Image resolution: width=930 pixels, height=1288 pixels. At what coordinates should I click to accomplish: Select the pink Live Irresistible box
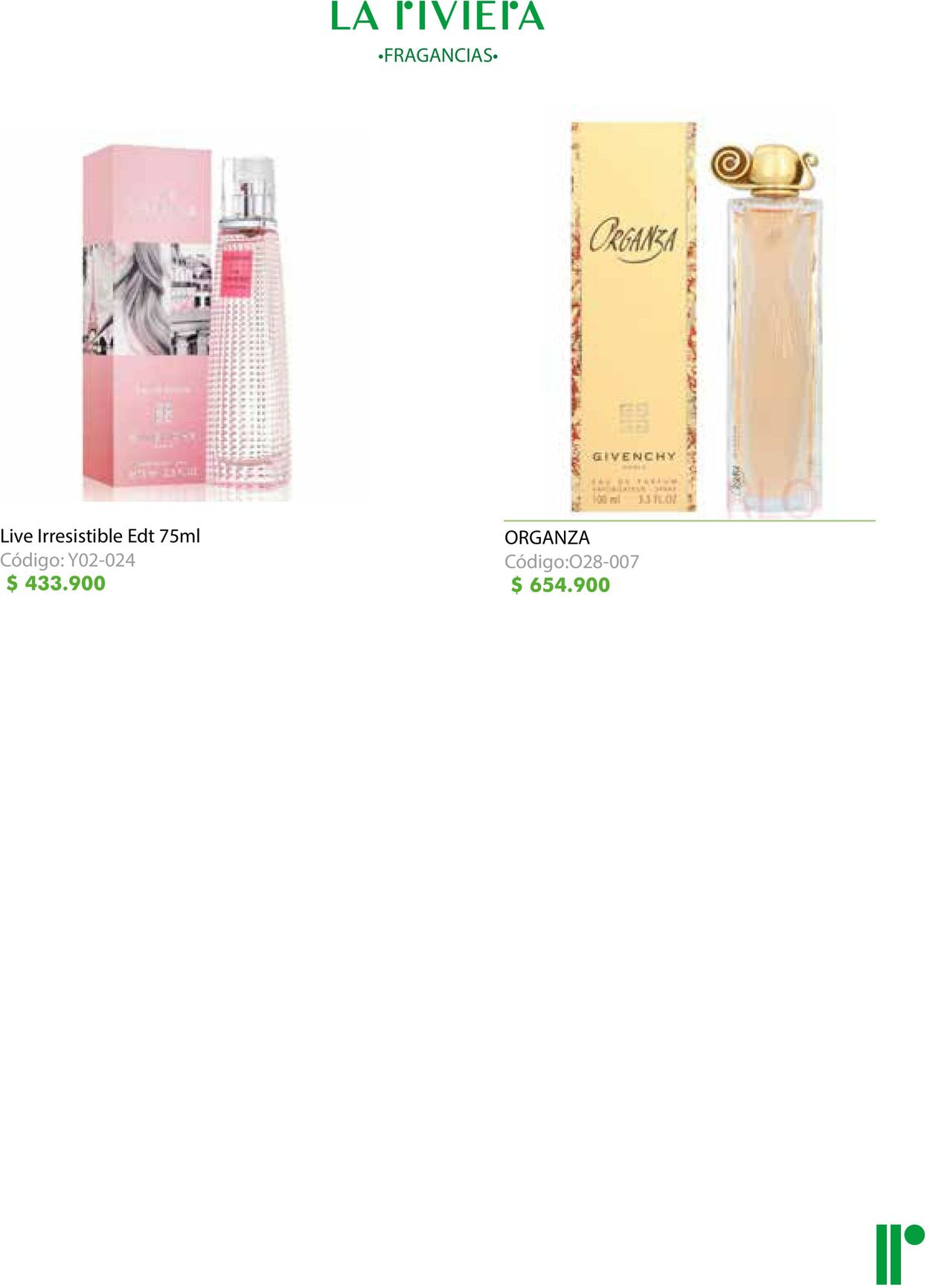point(147,322)
